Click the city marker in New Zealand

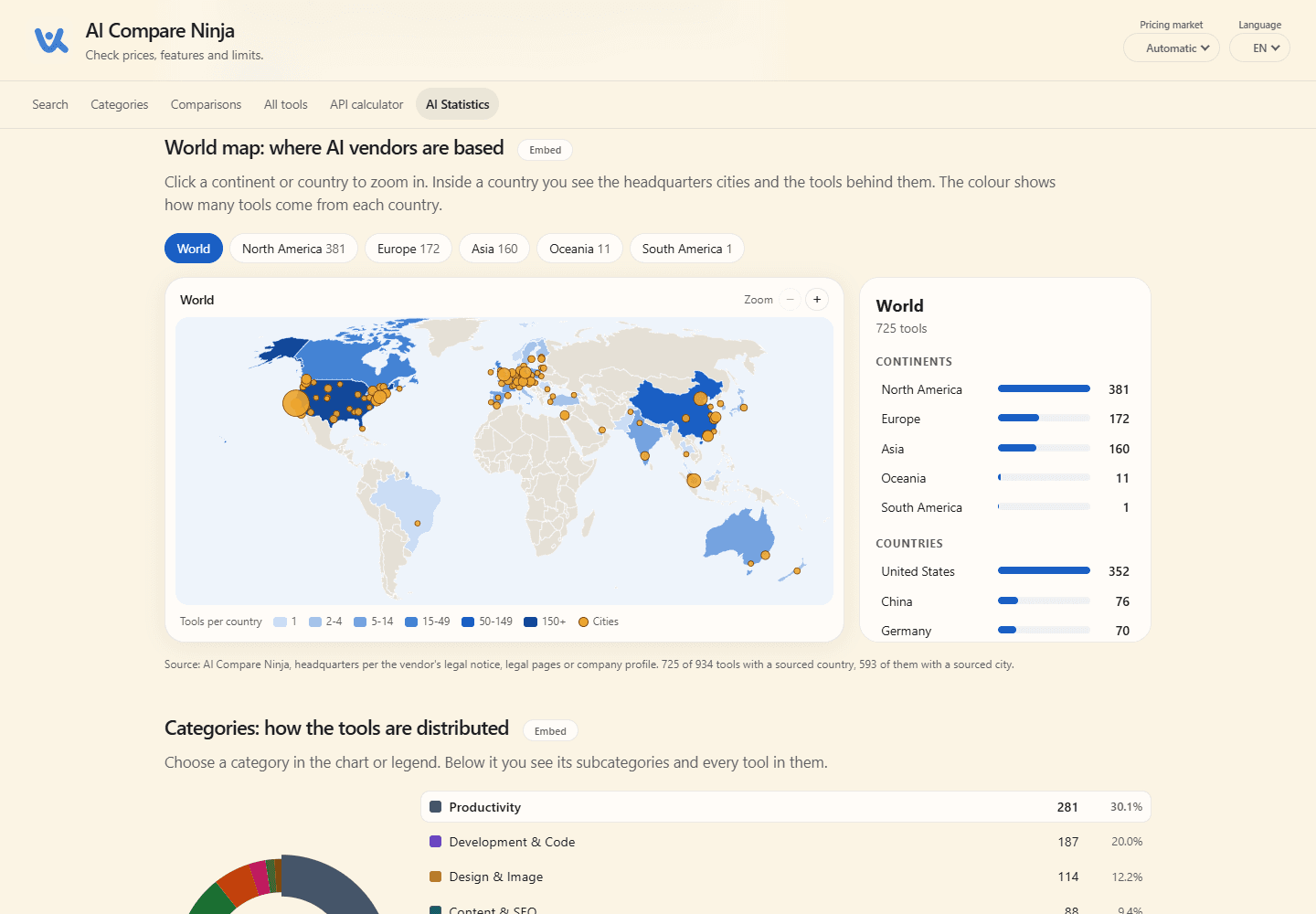tap(797, 570)
